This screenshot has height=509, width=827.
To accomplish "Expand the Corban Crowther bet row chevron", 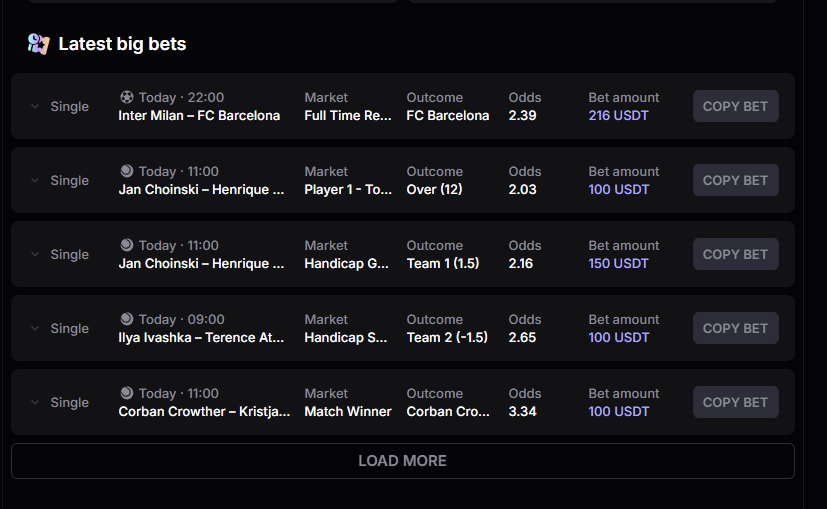I will [x=35, y=403].
